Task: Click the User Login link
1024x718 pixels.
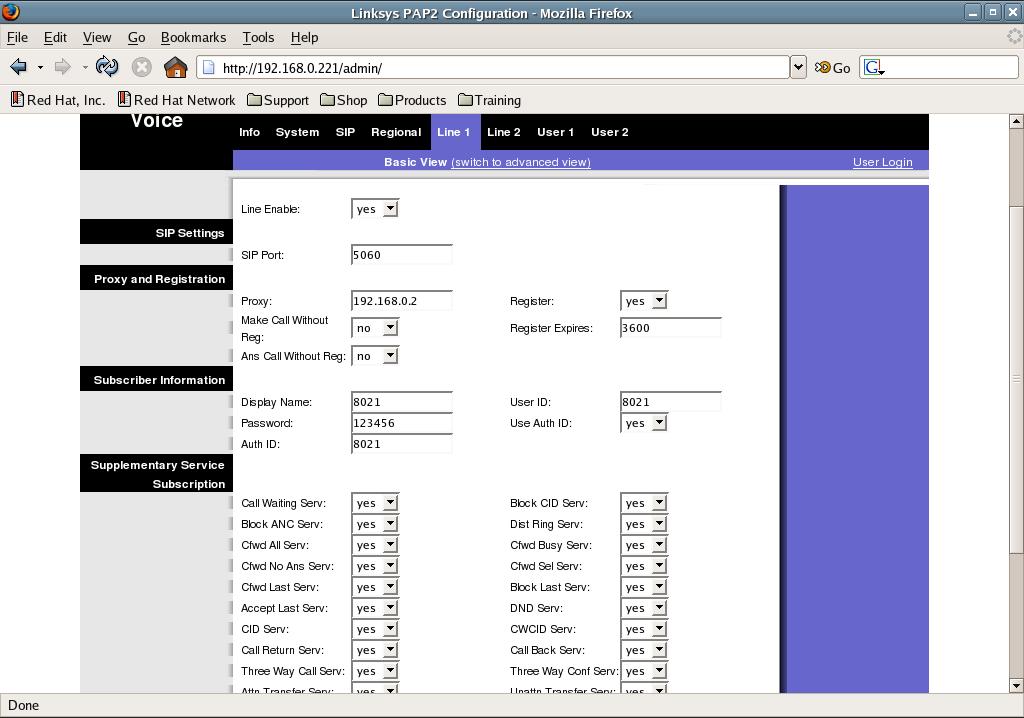Action: coord(882,162)
